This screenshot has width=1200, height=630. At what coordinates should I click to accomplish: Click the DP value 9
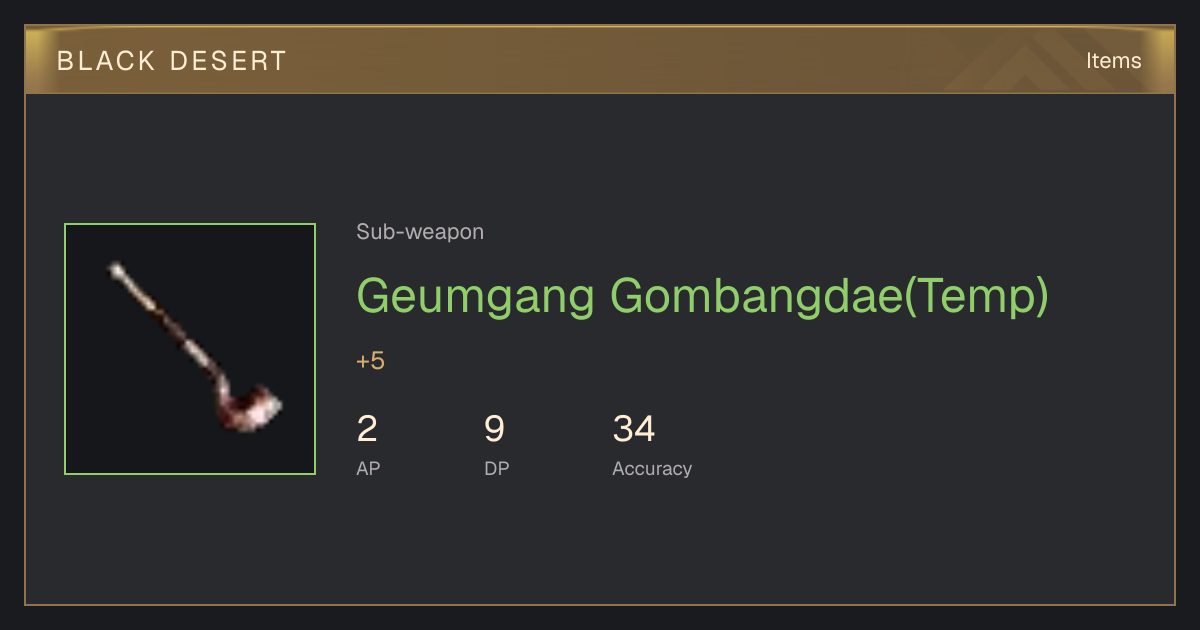pos(494,429)
